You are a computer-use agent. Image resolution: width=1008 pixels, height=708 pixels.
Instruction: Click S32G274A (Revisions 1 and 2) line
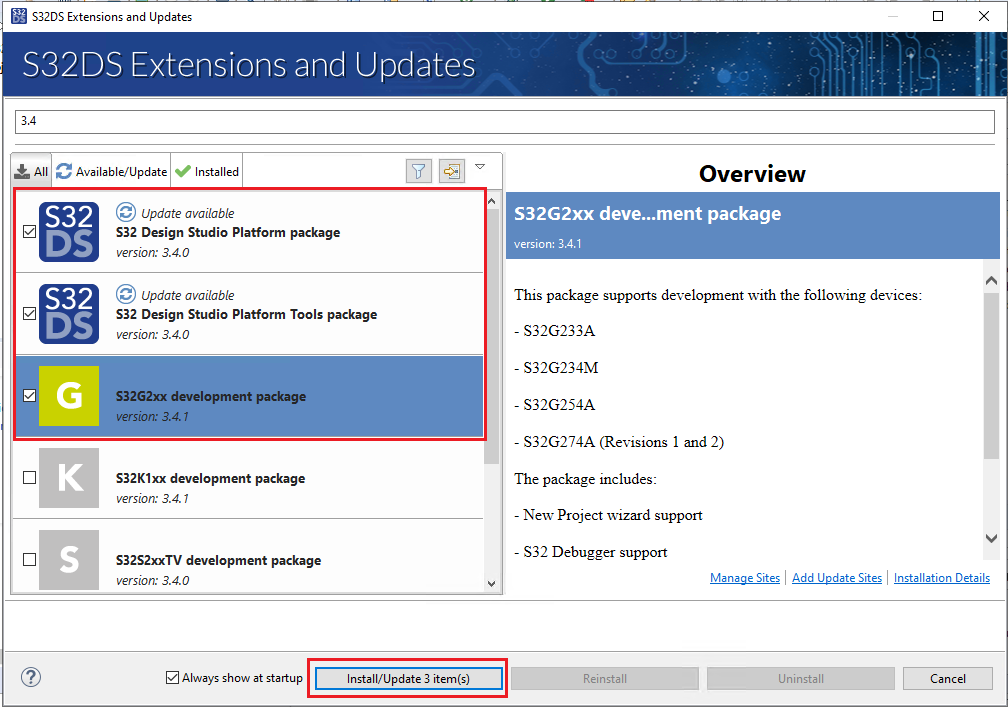pyautogui.click(x=619, y=442)
